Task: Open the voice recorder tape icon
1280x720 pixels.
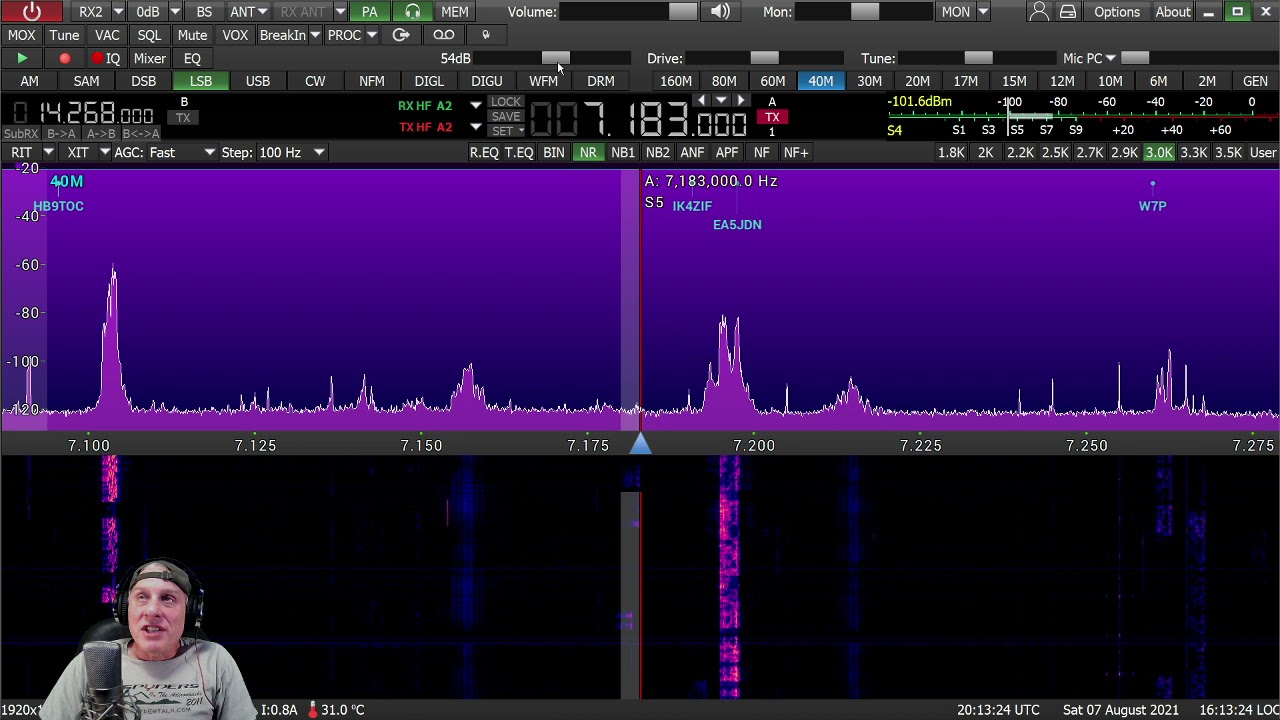Action: pos(444,35)
